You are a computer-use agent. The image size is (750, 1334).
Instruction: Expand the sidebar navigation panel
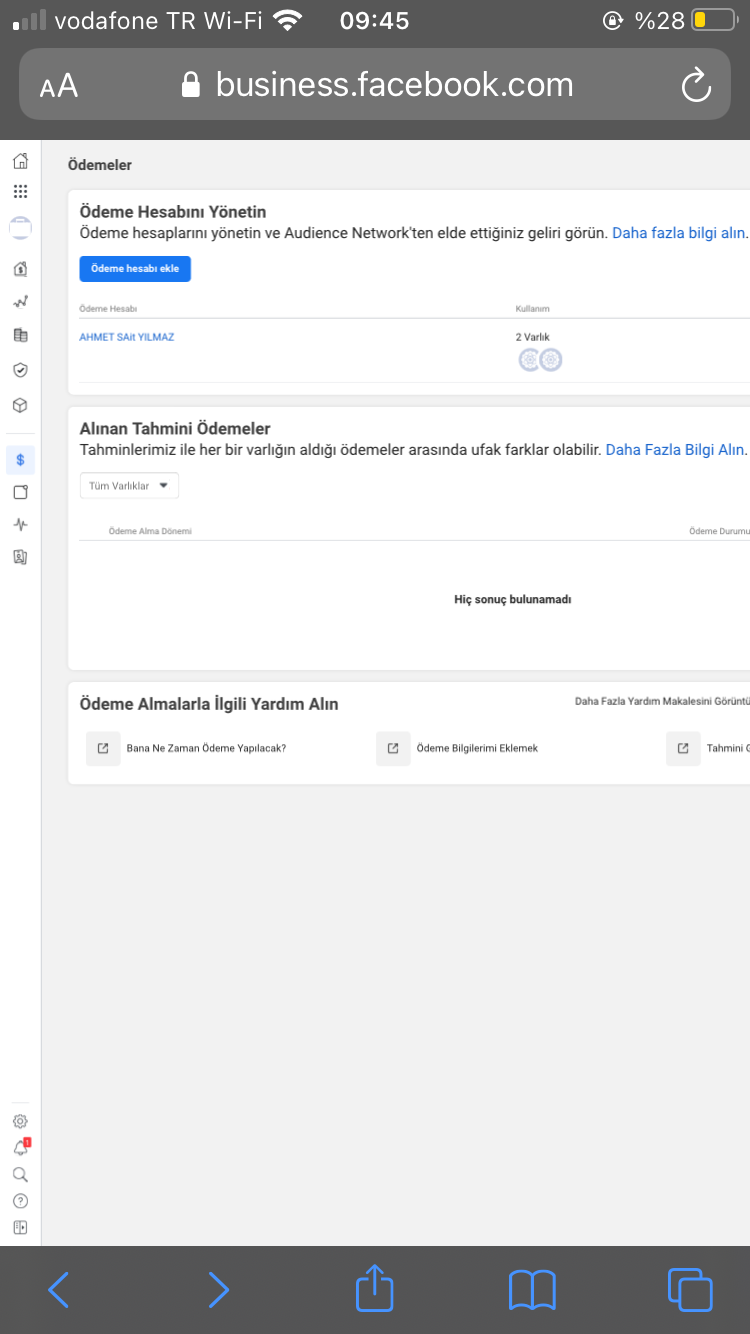[20, 1228]
